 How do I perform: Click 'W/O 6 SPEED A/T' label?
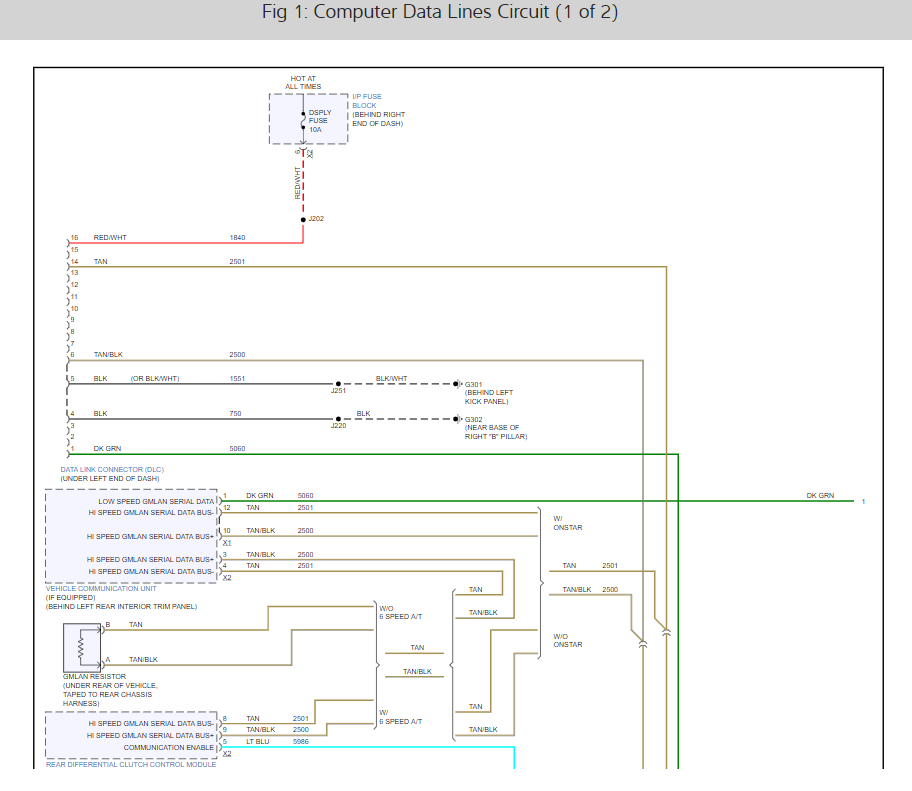400,612
